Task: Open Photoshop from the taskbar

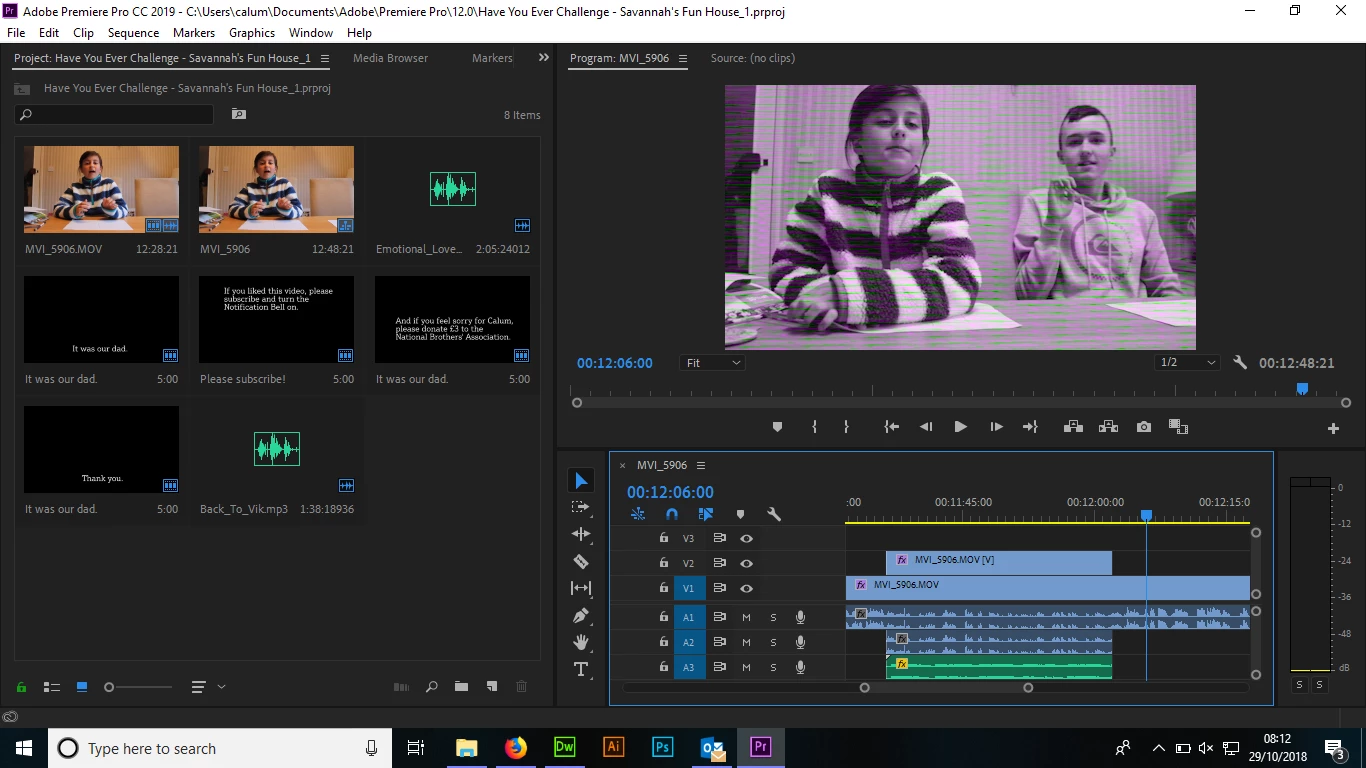Action: pos(662,747)
